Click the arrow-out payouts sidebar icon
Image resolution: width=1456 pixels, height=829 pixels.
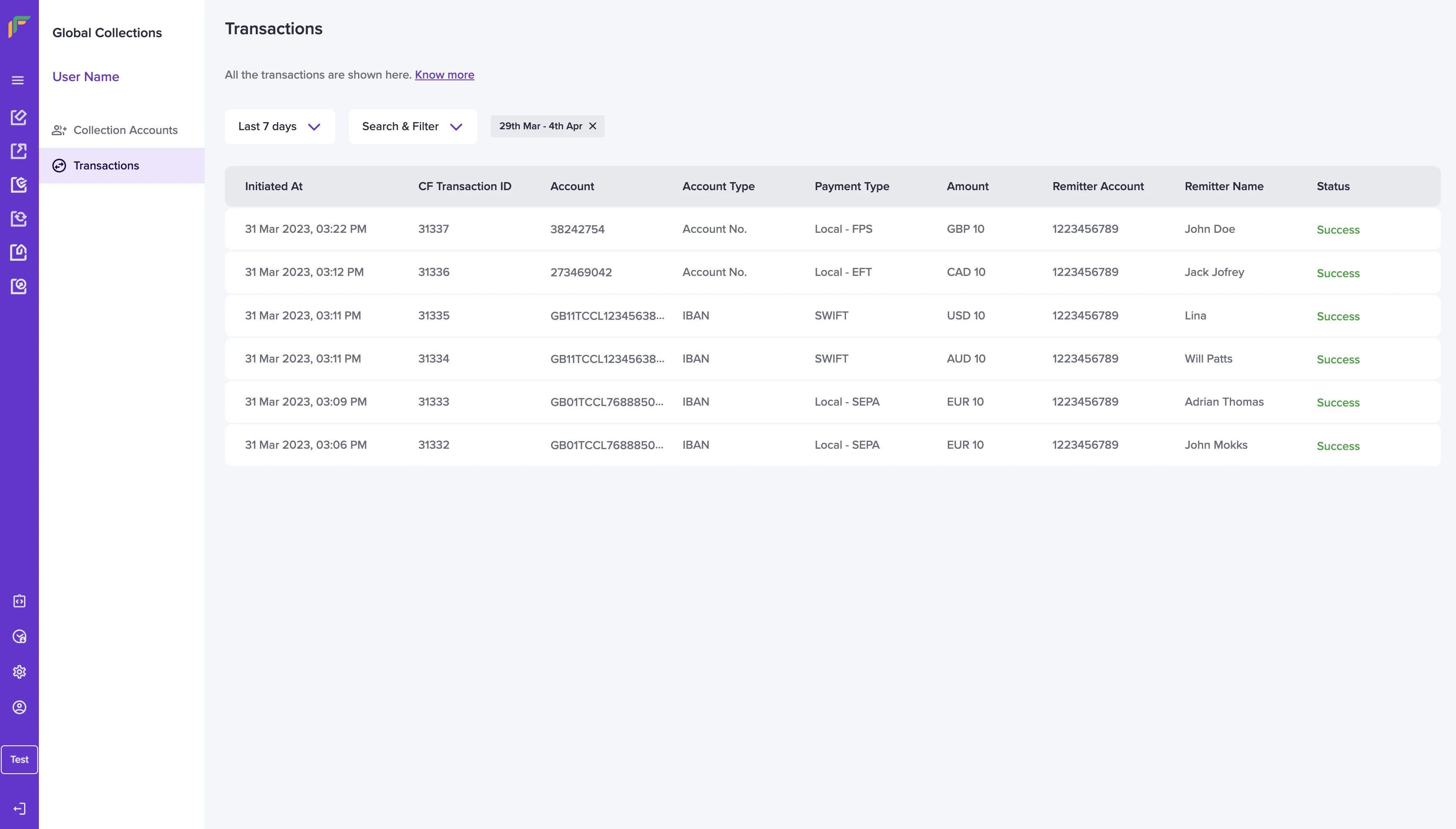pos(19,151)
